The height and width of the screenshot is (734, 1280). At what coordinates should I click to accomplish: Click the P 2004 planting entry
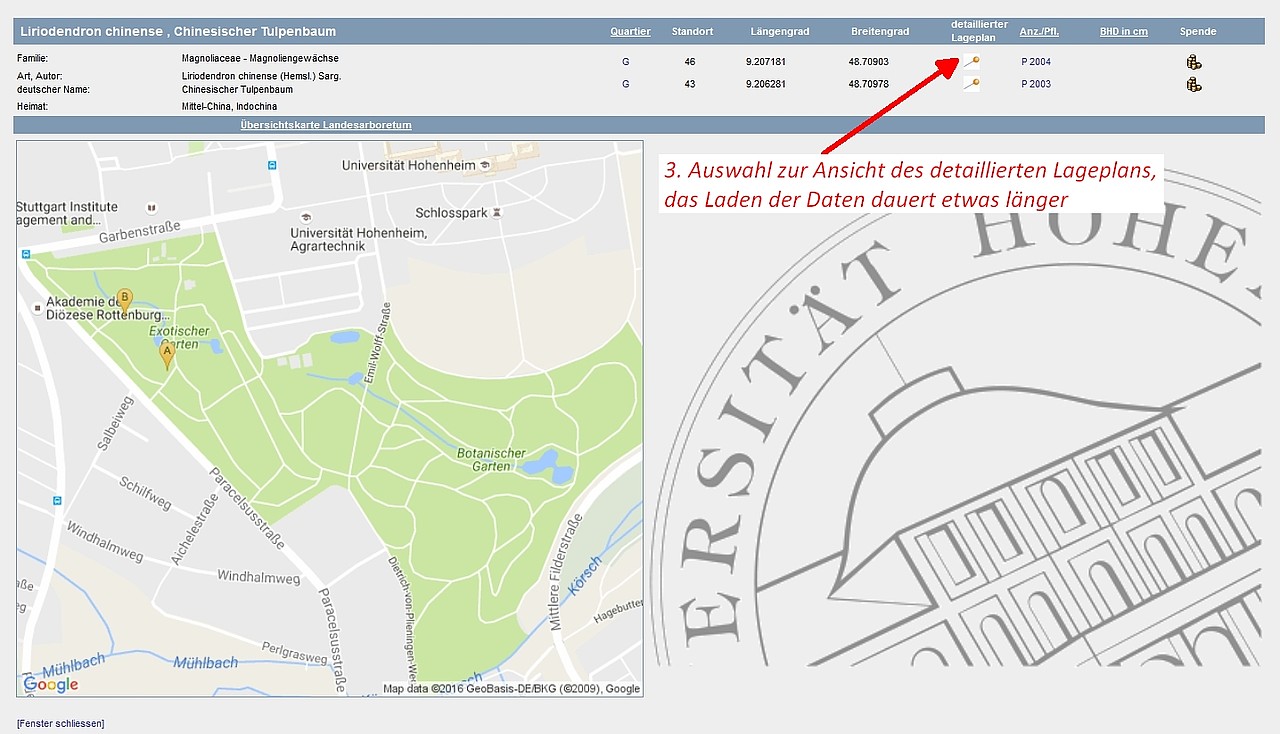[1036, 62]
